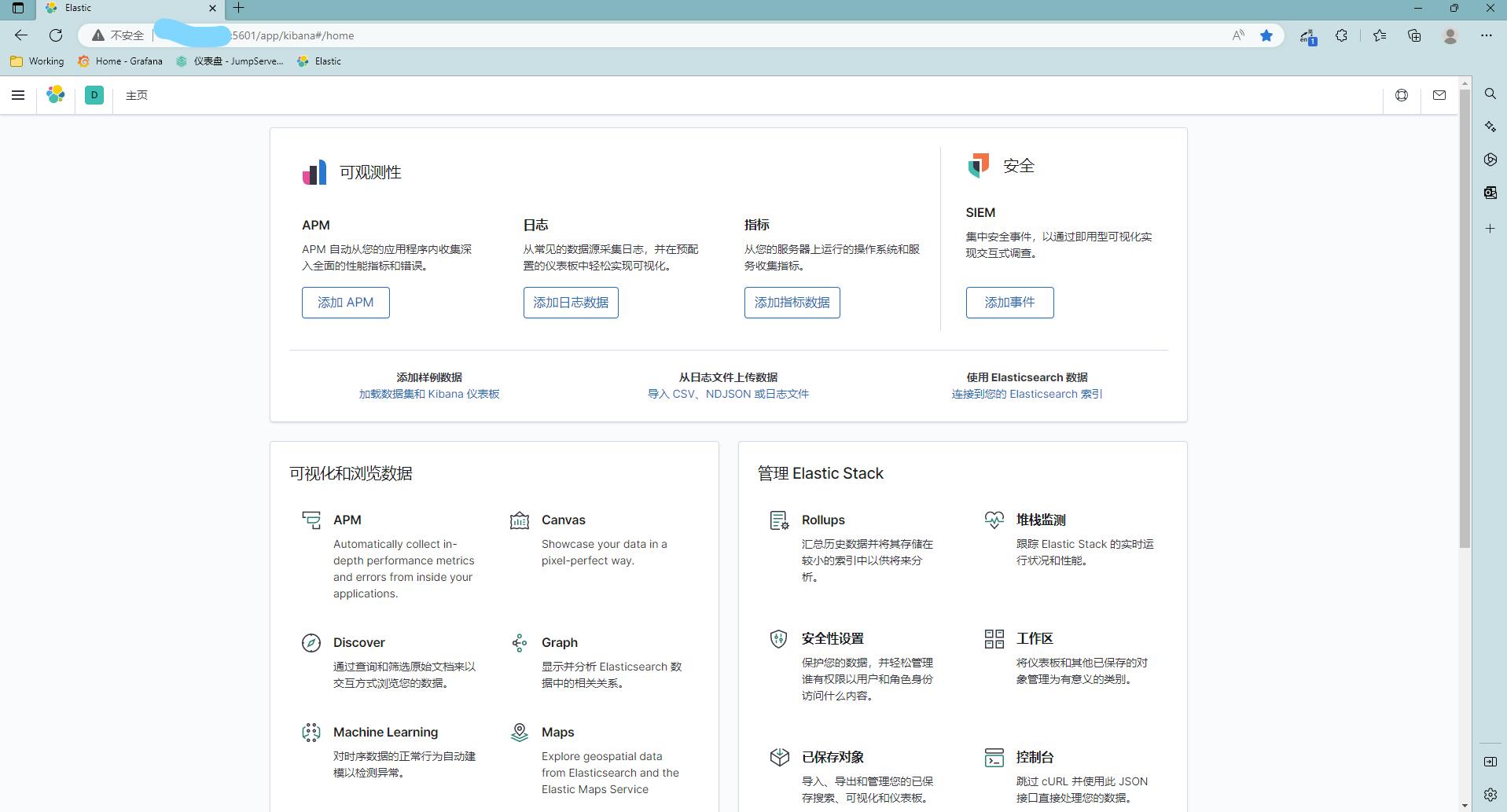Go back with browser back arrow
The image size is (1507, 812).
21,35
